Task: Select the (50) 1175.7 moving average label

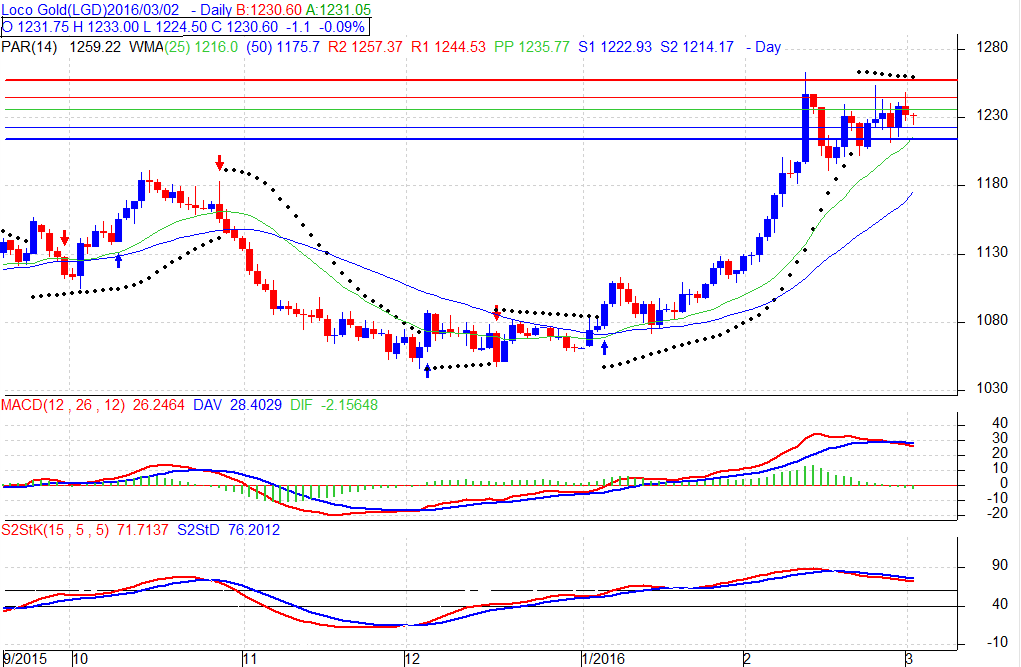Action: point(283,47)
